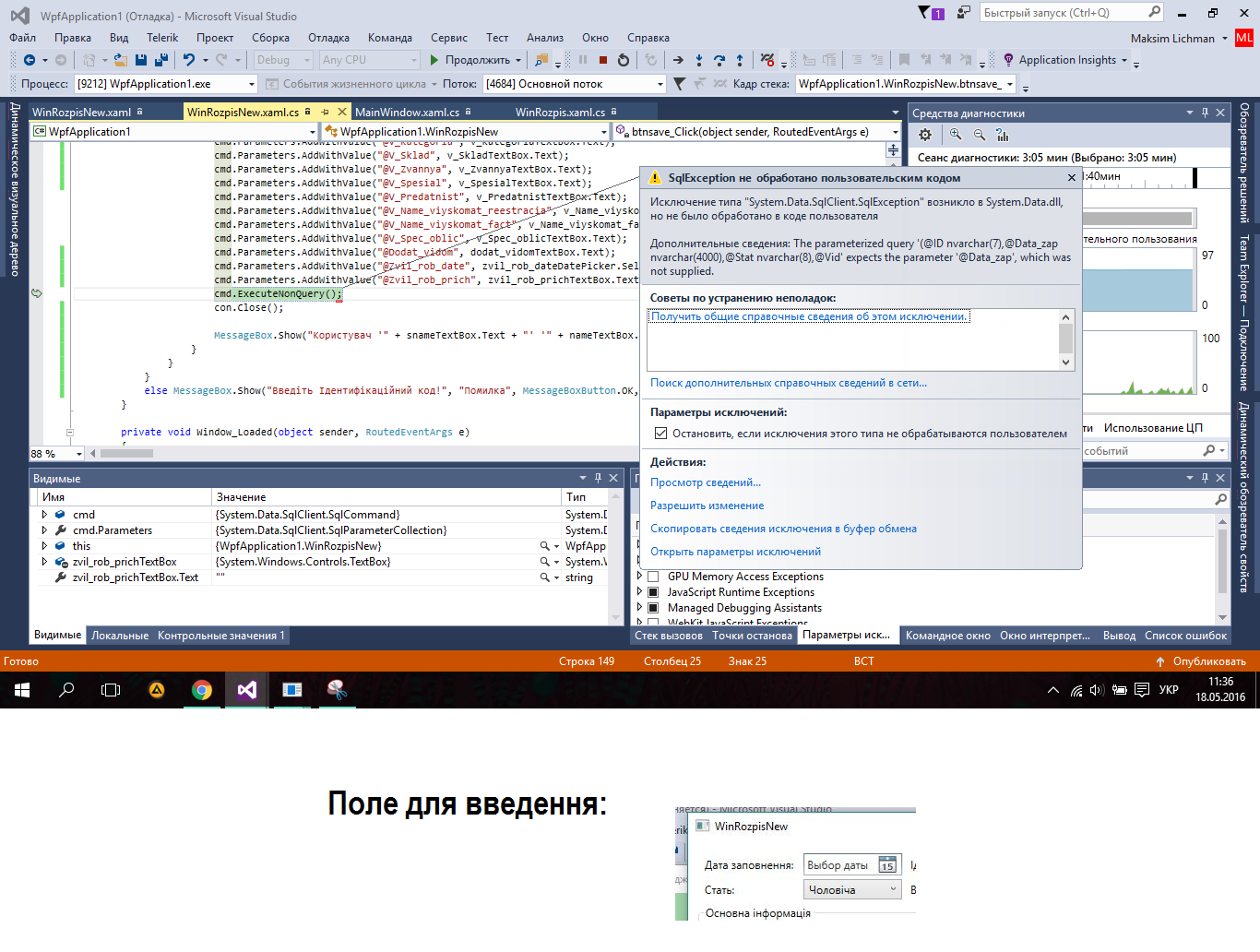Pin the Видимые panel with the pushpin icon

(x=598, y=478)
